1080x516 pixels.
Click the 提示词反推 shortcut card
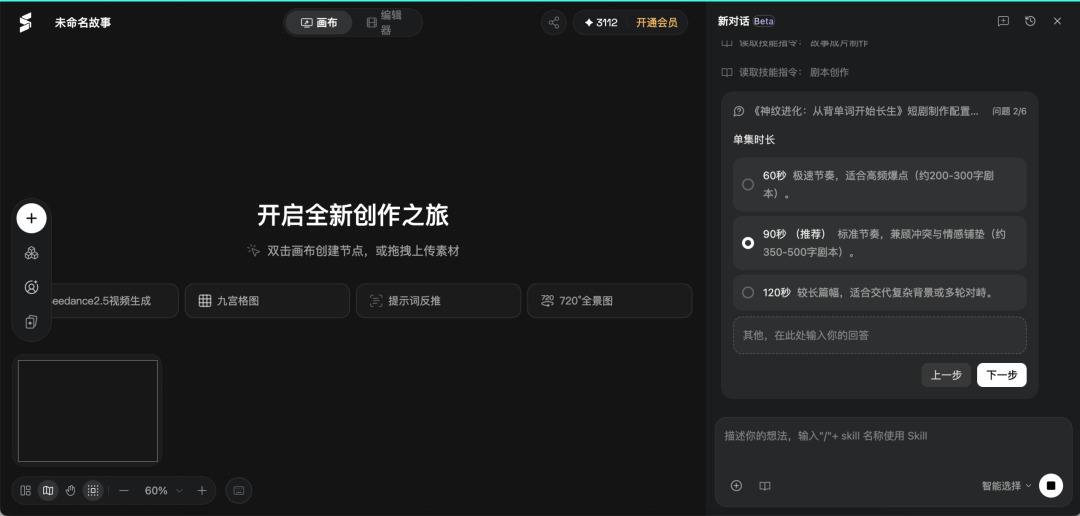pyautogui.click(x=438, y=301)
